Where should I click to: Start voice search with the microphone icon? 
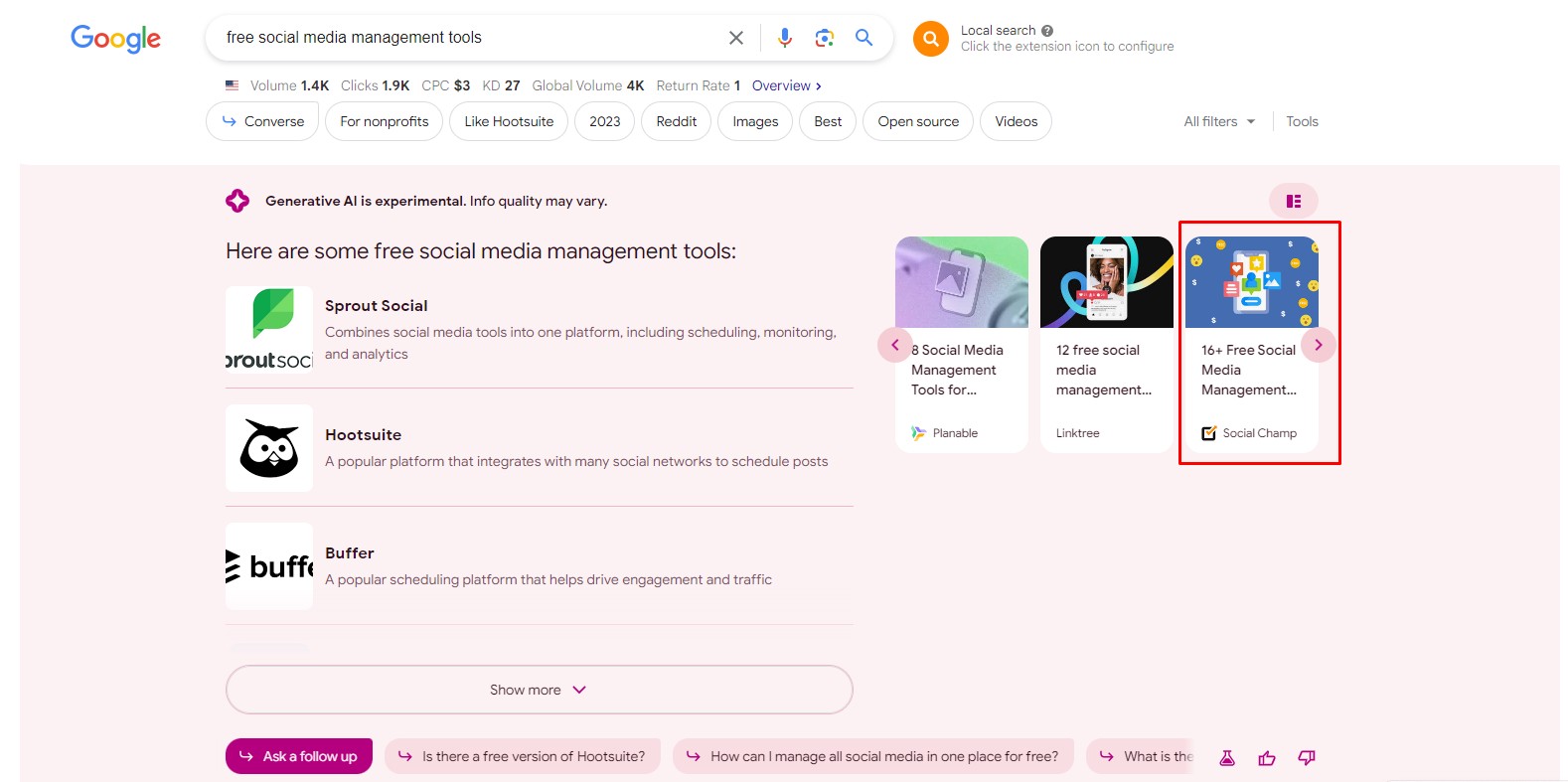point(785,38)
